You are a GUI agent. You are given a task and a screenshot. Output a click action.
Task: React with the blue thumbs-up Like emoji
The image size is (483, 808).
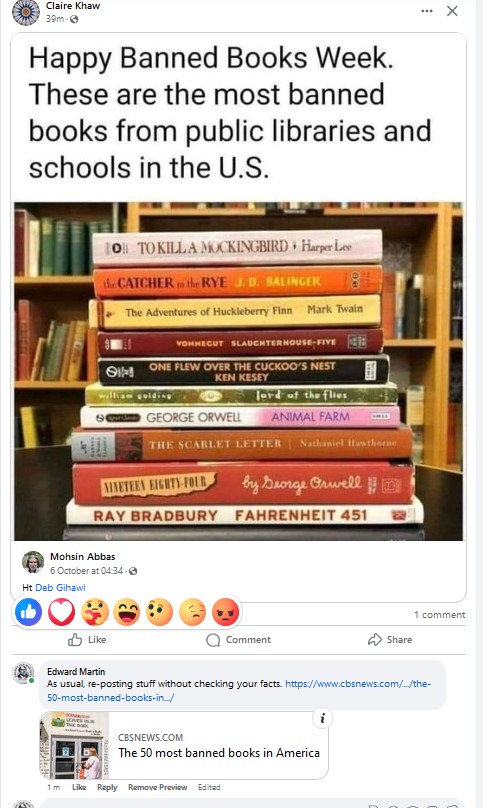pyautogui.click(x=29, y=612)
